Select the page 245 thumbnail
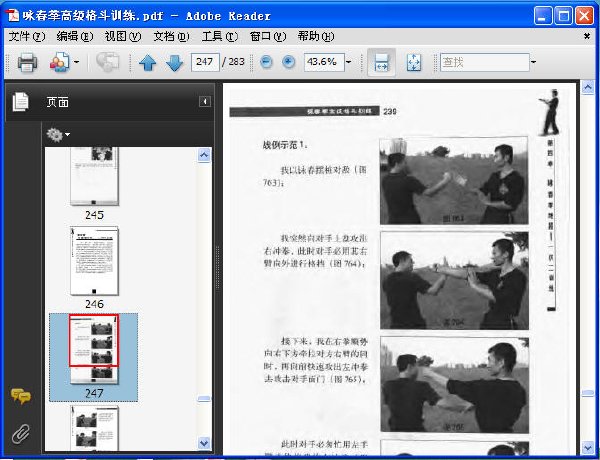The width and height of the screenshot is (600, 460). click(95, 176)
